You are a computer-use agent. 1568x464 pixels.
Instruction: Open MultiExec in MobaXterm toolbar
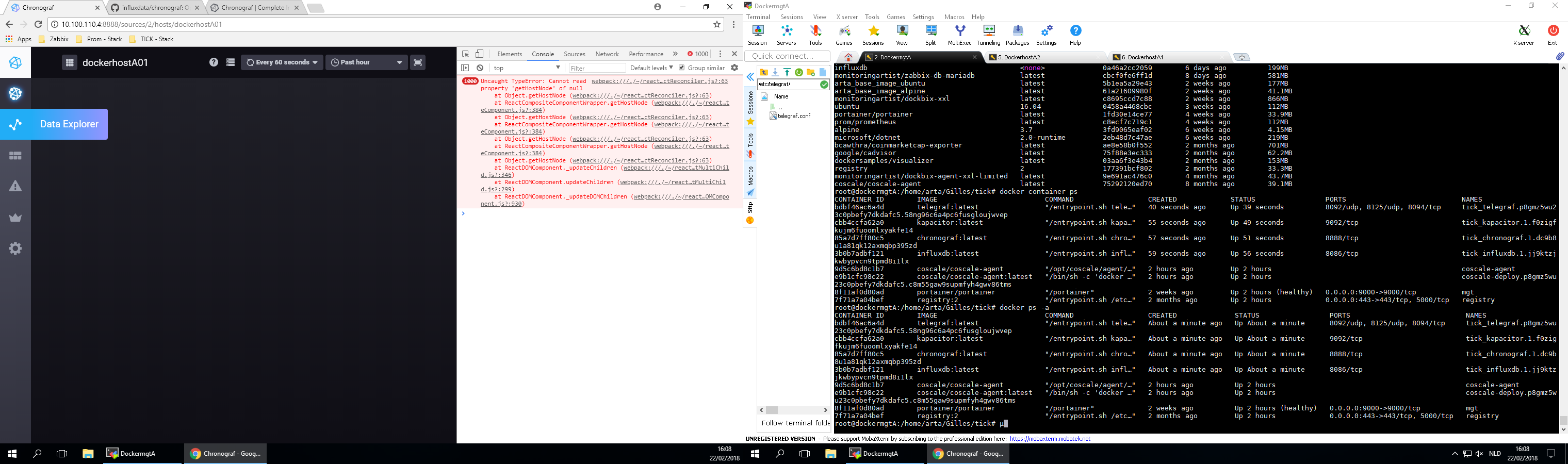point(959,34)
